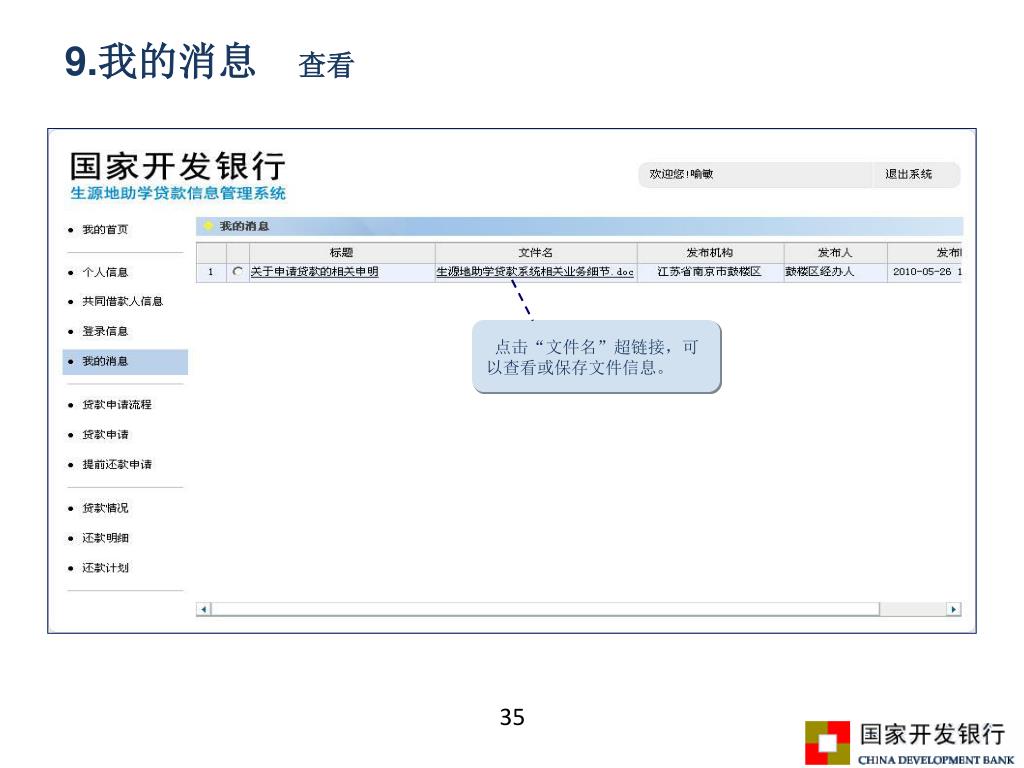
Task: Click 退出系统 to log out
Action: point(908,174)
